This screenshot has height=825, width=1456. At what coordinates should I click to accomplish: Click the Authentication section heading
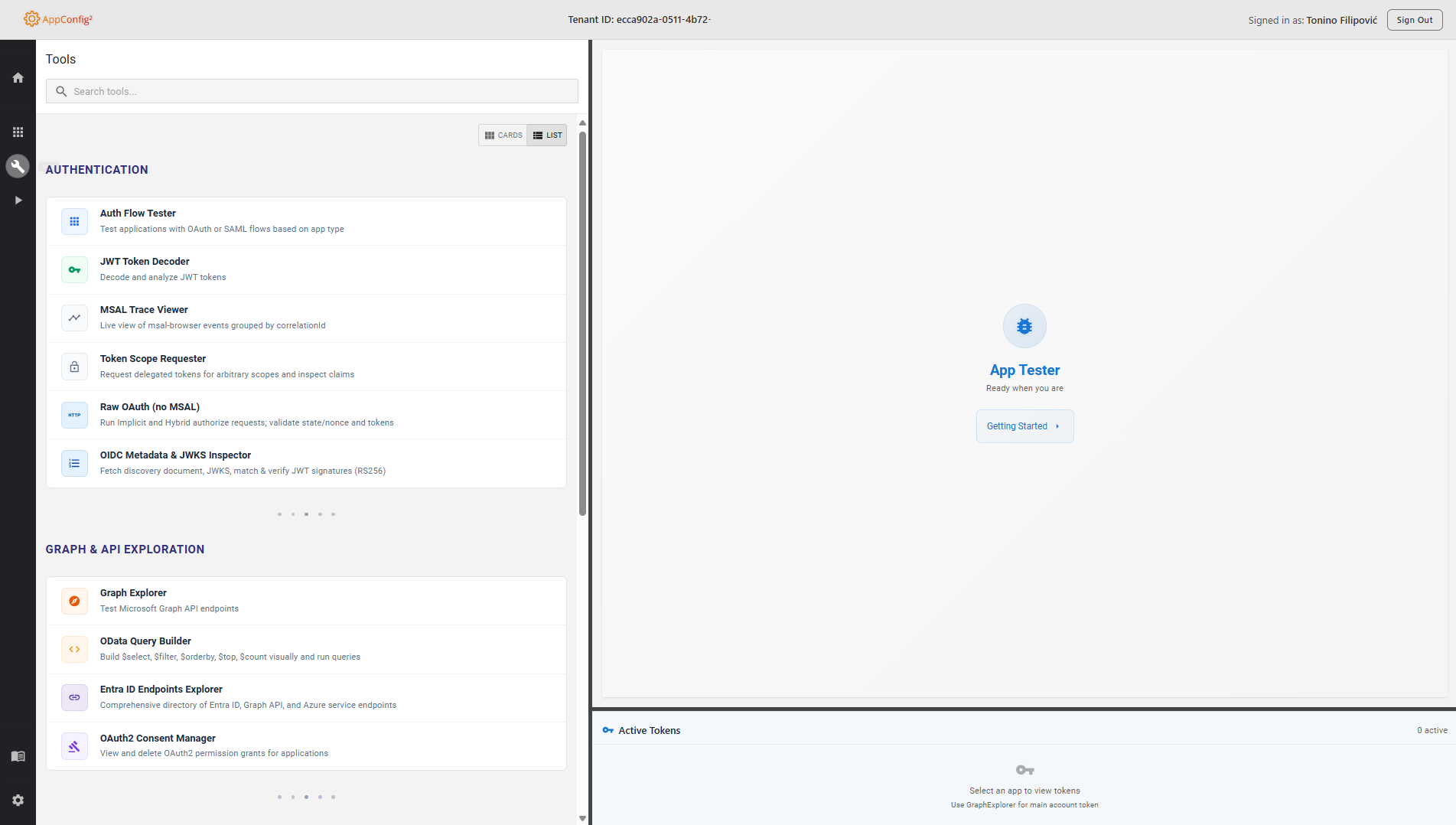[96, 170]
